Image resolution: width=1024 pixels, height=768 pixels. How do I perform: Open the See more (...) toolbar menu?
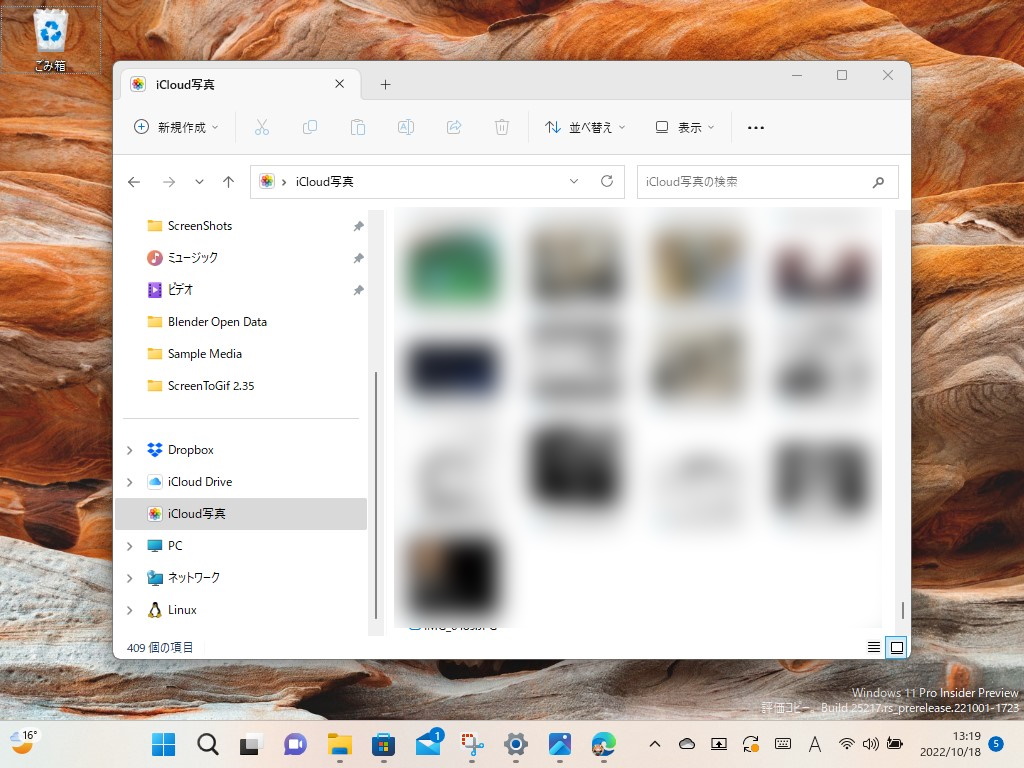tap(756, 127)
